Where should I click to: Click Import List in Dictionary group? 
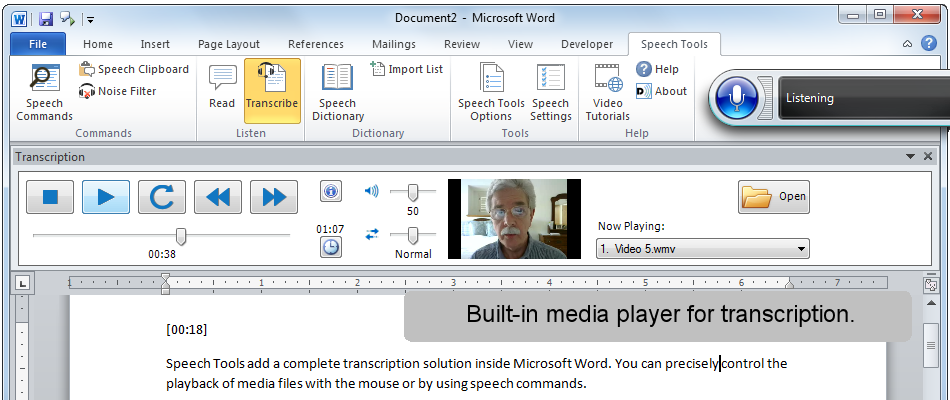tap(407, 69)
